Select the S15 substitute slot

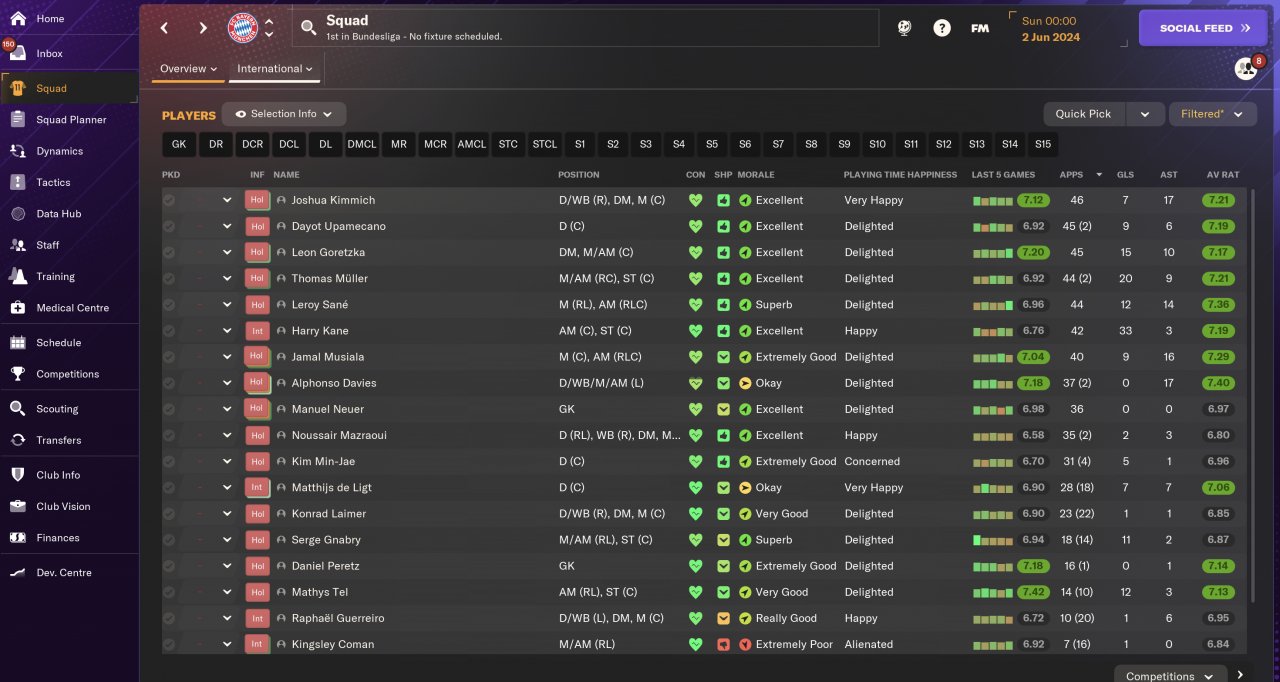[x=1043, y=144]
